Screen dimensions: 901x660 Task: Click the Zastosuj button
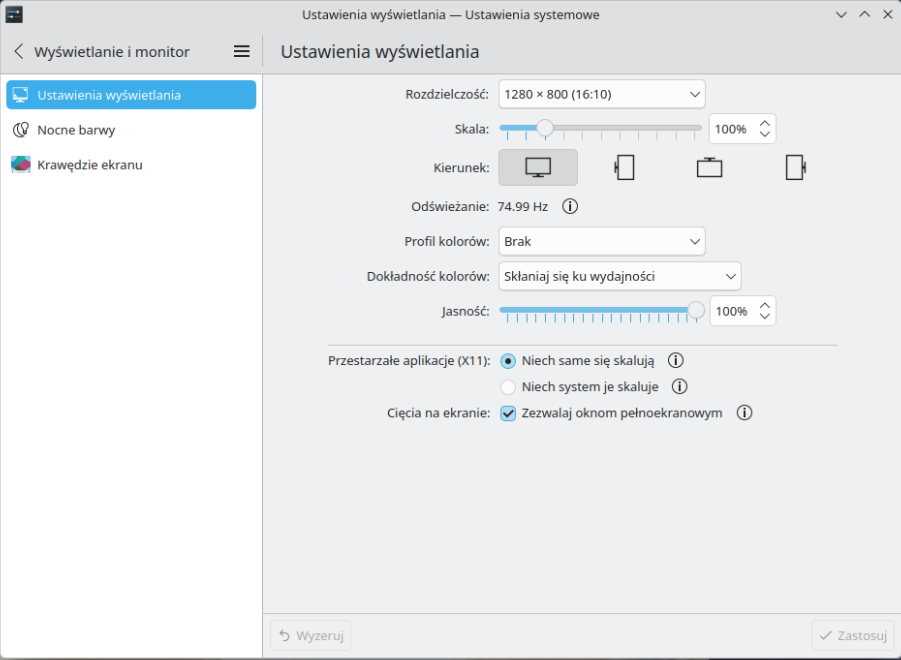pos(852,636)
